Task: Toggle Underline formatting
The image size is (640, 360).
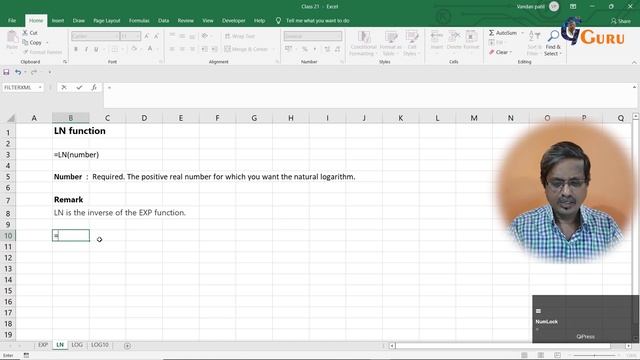Action: [96, 49]
